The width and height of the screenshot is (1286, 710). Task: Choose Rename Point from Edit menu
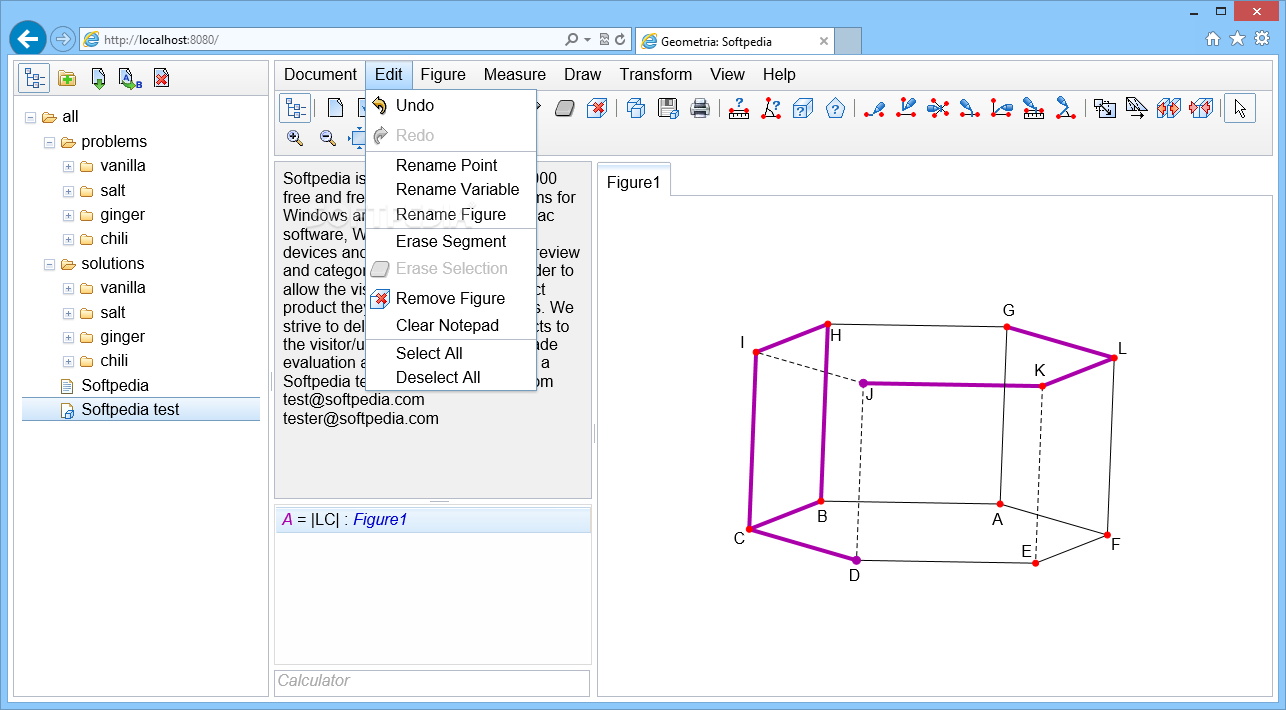click(x=452, y=165)
